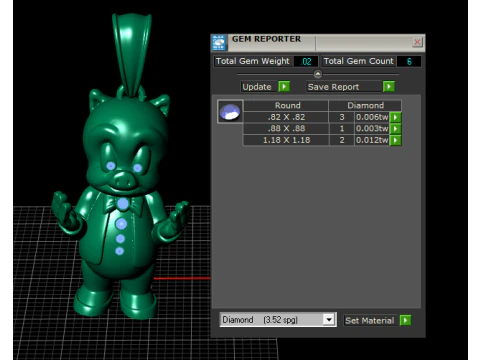Click the Round column header
This screenshot has width=480, height=360.
click(x=287, y=105)
